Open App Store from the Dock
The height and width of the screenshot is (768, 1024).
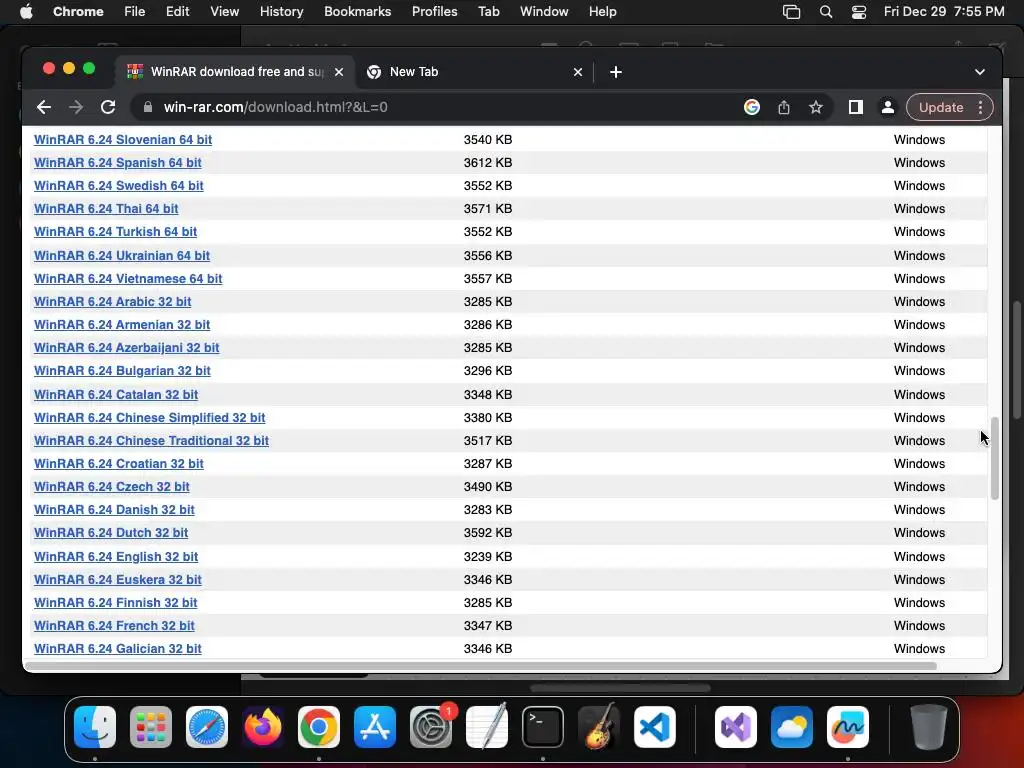tap(375, 727)
